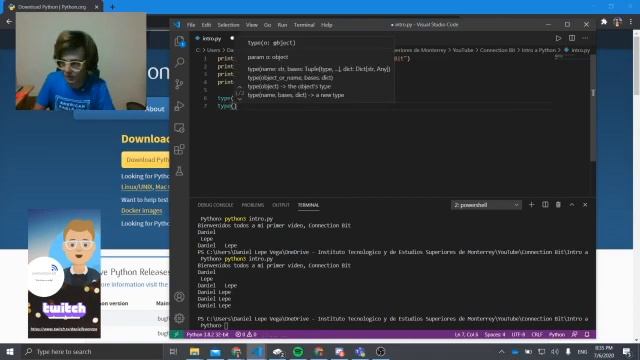Change language mode Python in status bar
The width and height of the screenshot is (640, 360).
point(557,334)
